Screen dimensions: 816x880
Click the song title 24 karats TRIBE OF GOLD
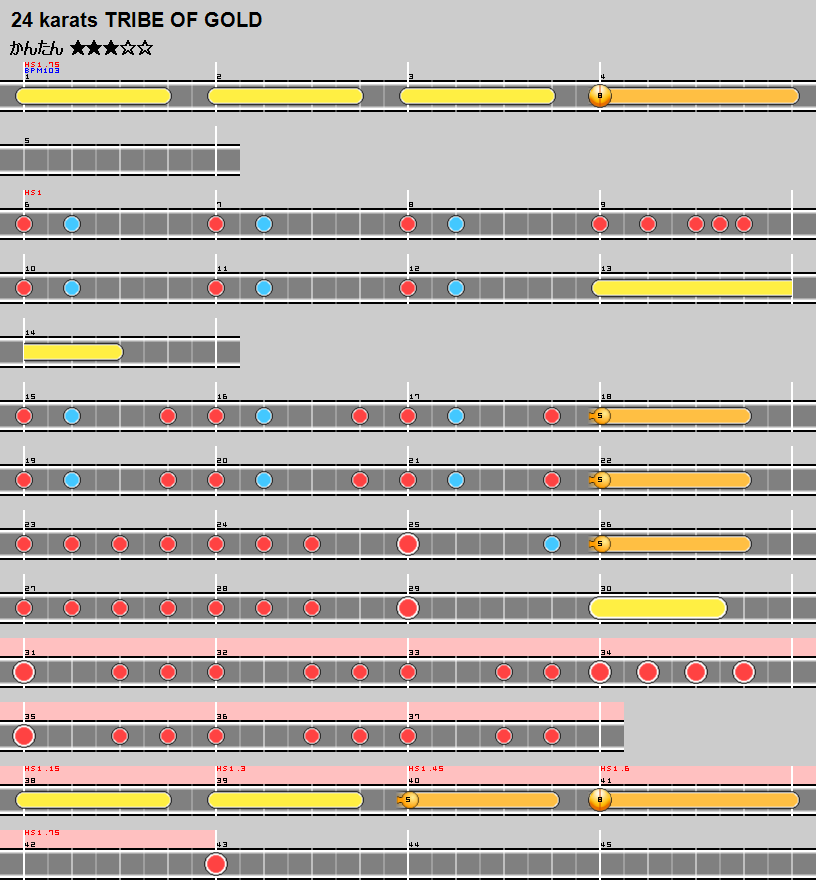point(136,20)
